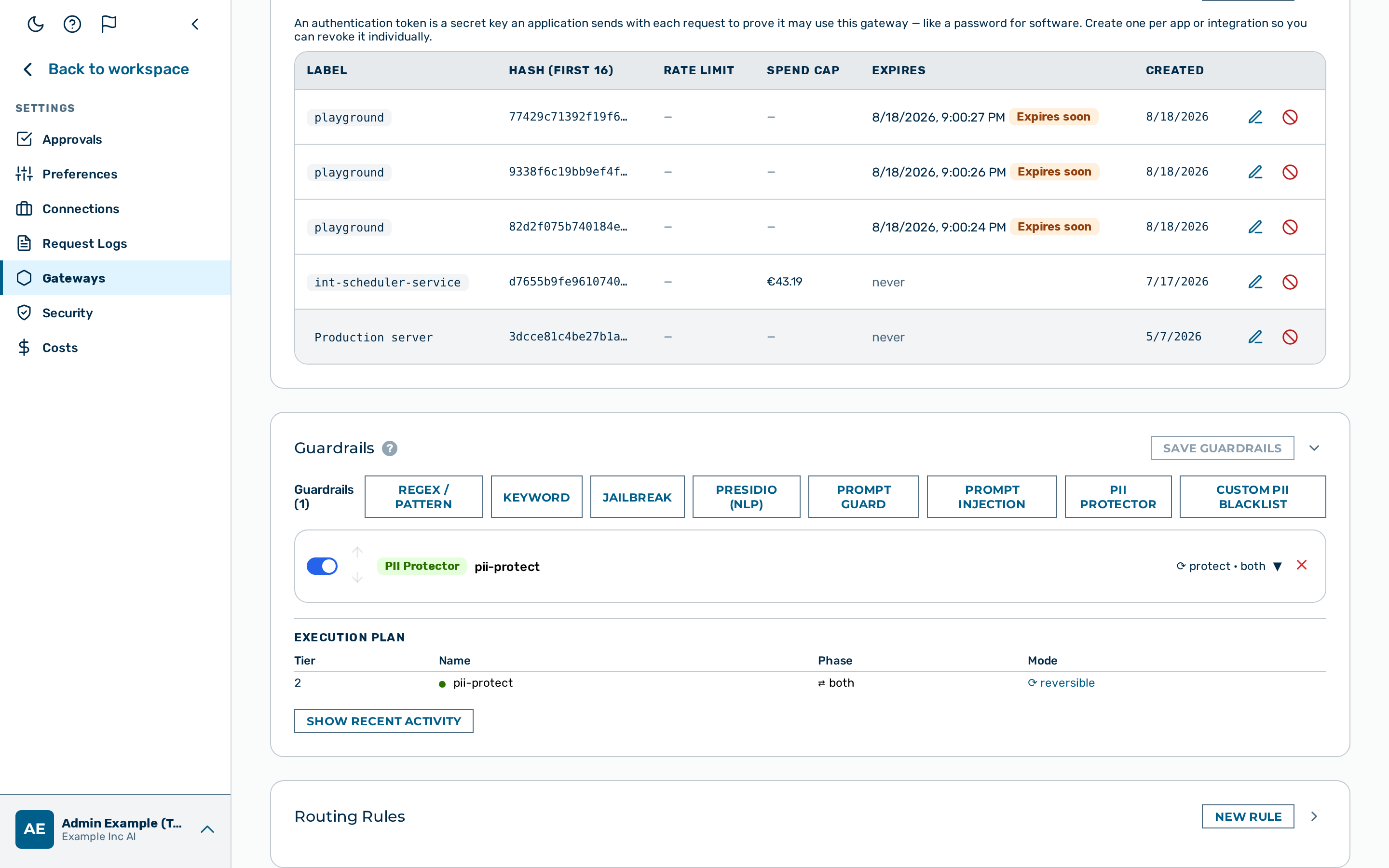Add a Prompt Guard guardrail
Screen dimensions: 1389x868
click(x=863, y=497)
